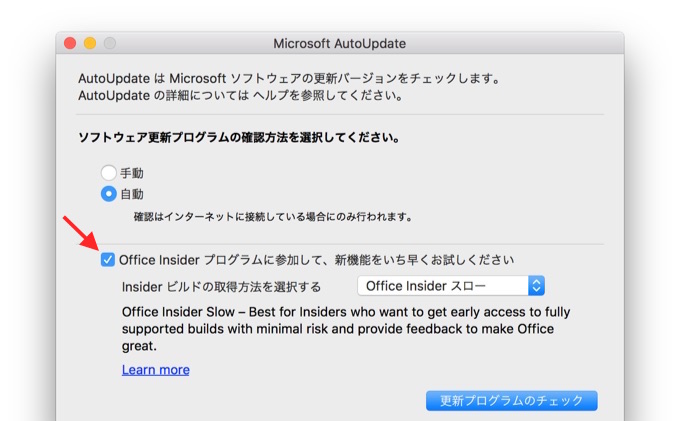Viewport: 680px width, 421px height.
Task: Click the blue arrows on Insider popup menu
Action: [x=536, y=286]
